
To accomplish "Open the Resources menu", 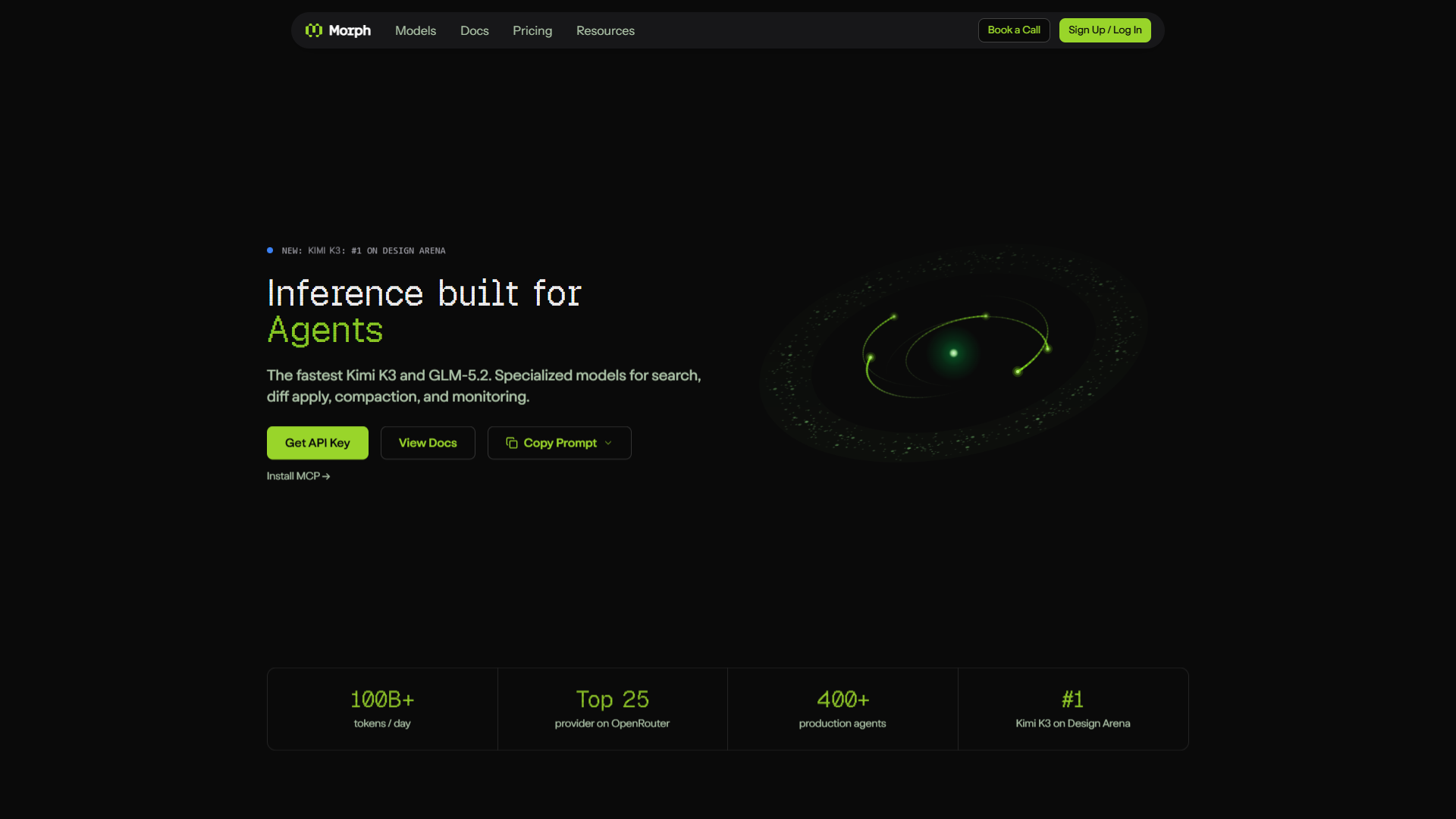I will point(605,30).
